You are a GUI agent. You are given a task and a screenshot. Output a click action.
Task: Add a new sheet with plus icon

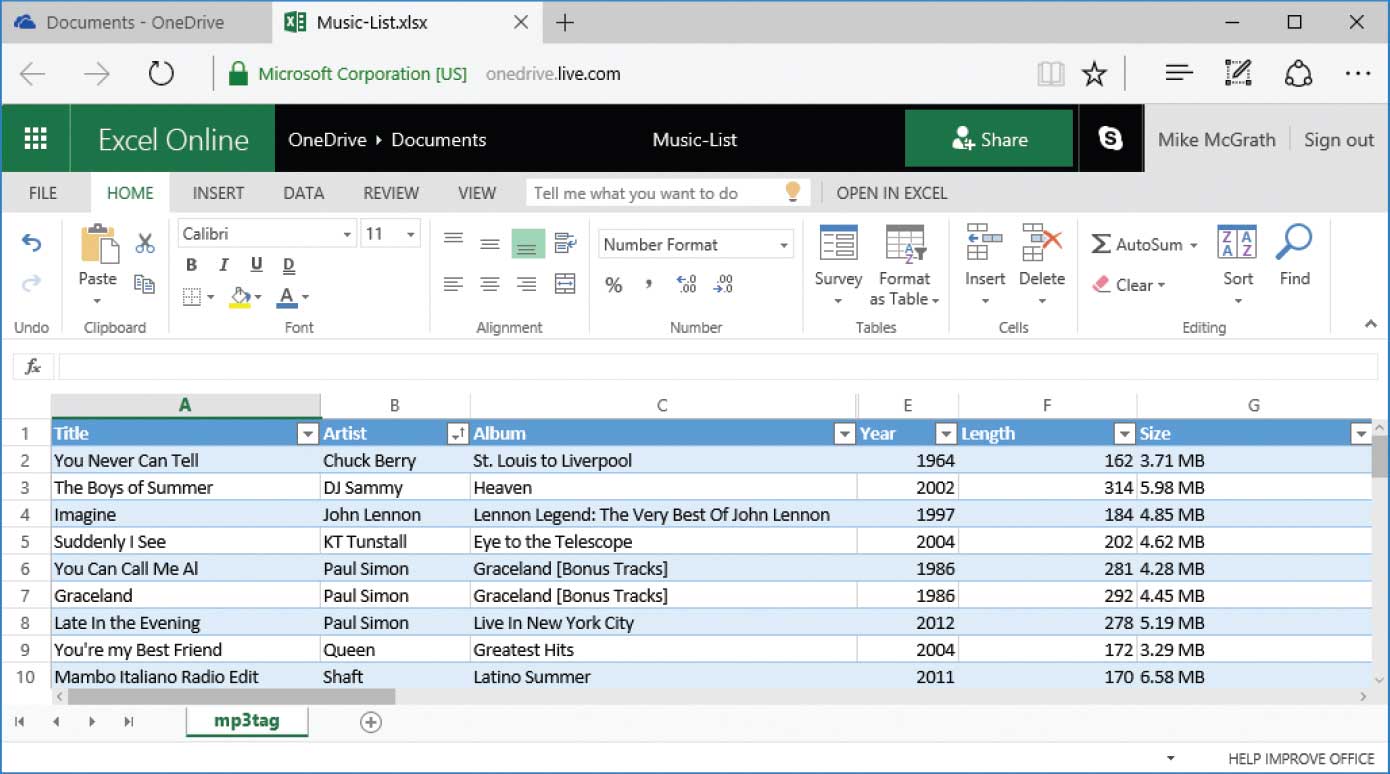click(371, 722)
